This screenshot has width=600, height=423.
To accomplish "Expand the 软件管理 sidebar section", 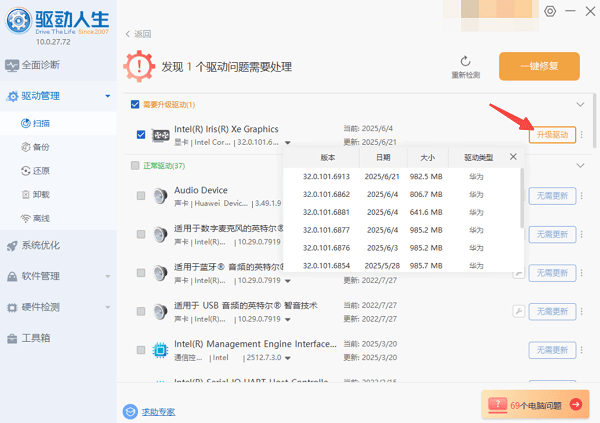I will [107, 276].
